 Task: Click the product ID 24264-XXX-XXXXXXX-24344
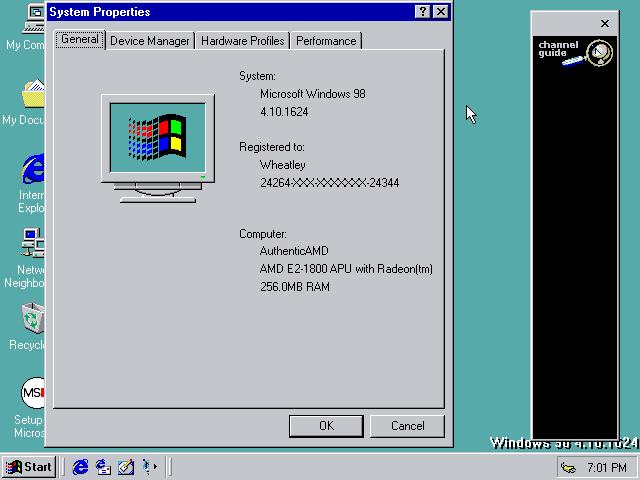coord(329,183)
